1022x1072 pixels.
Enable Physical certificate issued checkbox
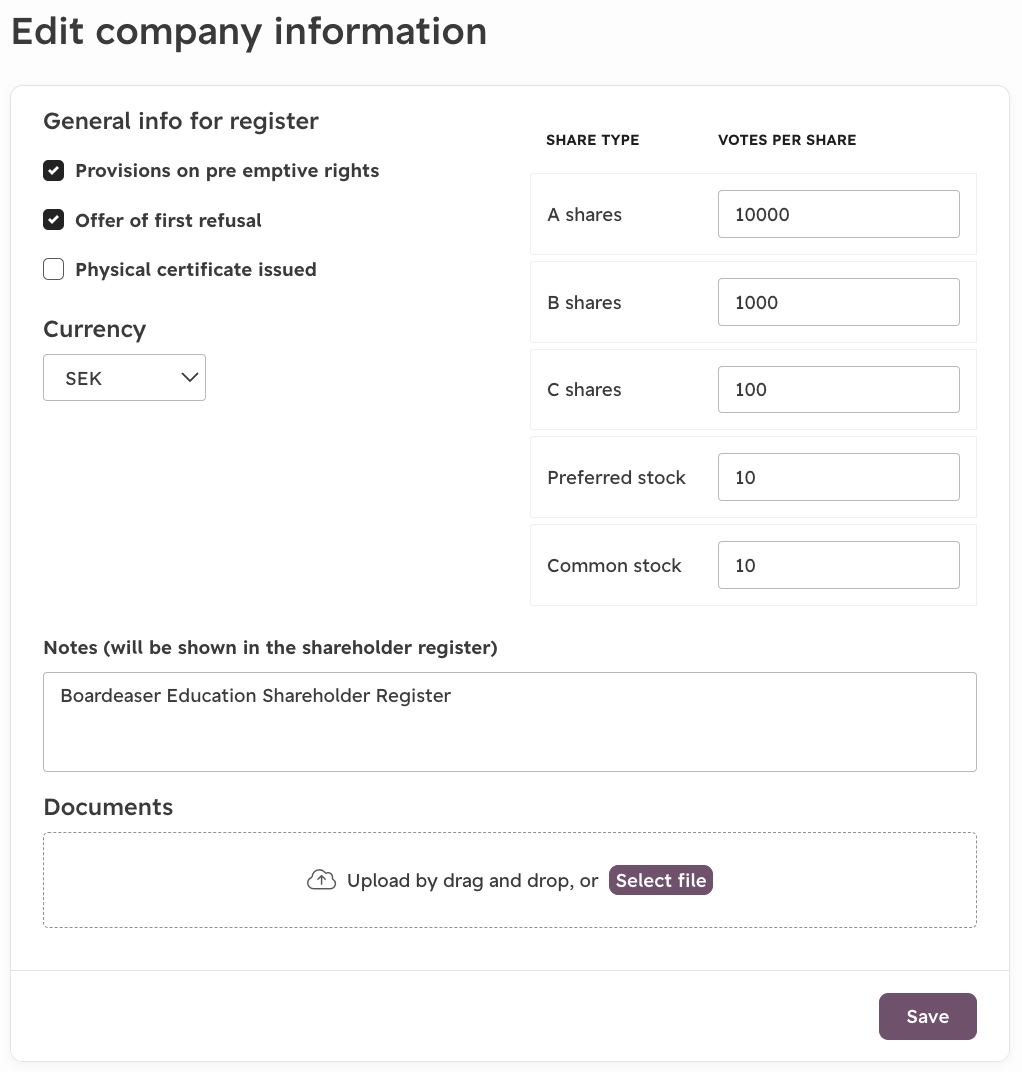53,269
